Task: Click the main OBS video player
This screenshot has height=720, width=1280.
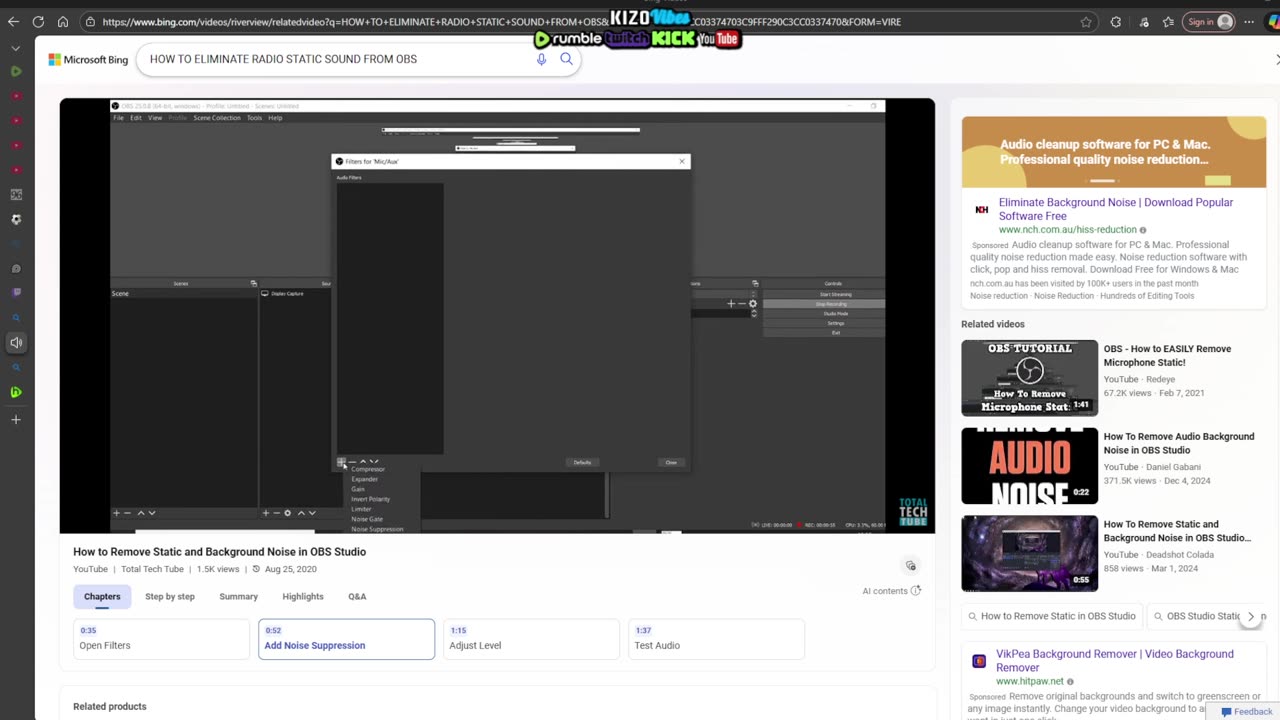Action: (x=497, y=316)
